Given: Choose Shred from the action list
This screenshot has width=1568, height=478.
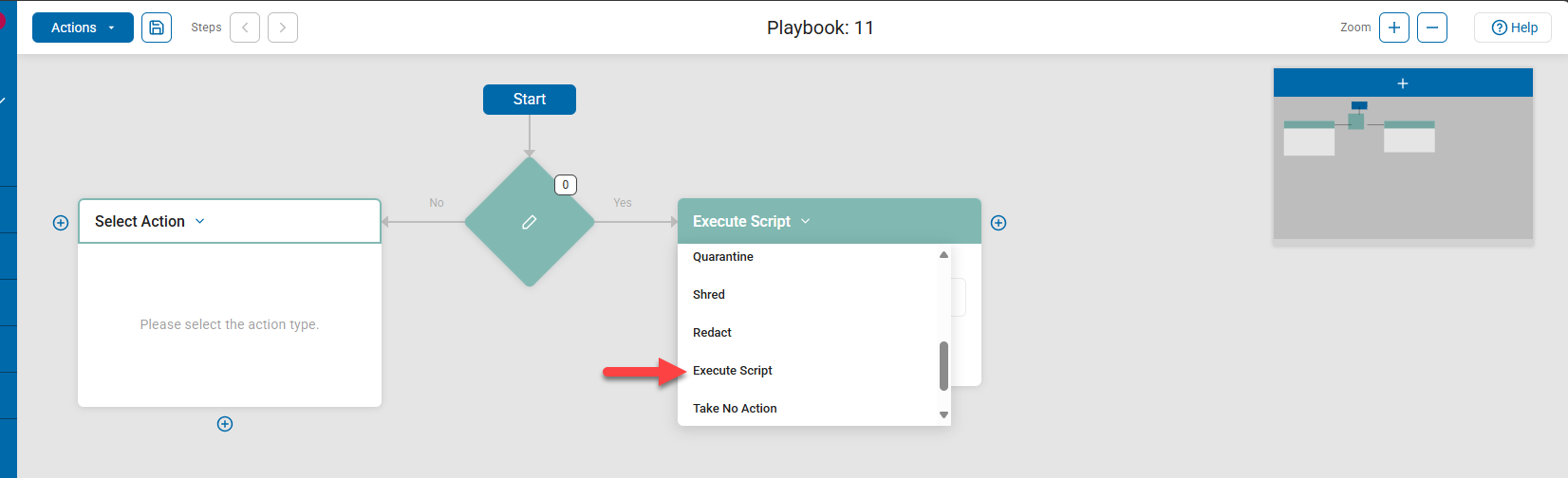Looking at the screenshot, I should [709, 295].
